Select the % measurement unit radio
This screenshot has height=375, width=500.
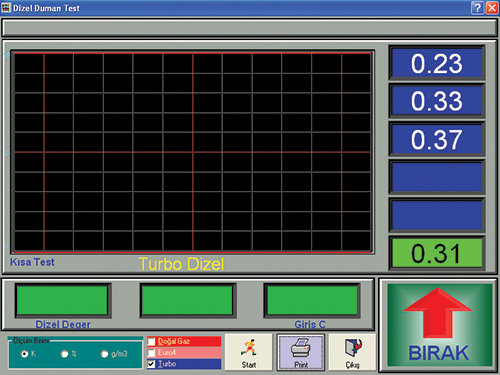tap(65, 354)
